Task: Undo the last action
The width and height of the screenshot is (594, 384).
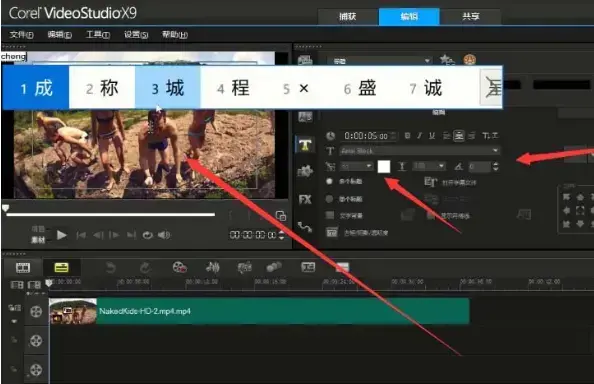Action: [x=110, y=268]
